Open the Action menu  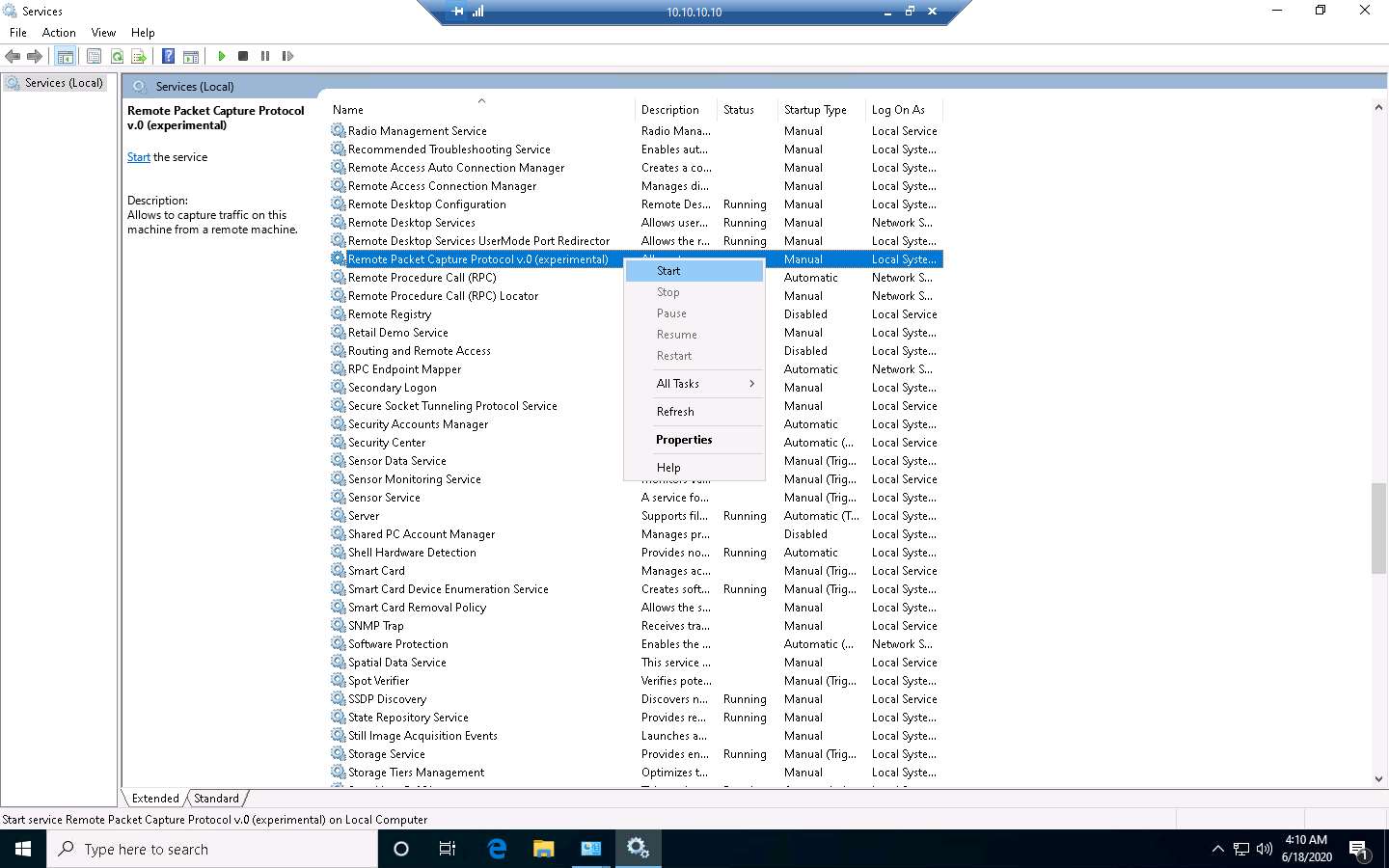pyautogui.click(x=59, y=32)
